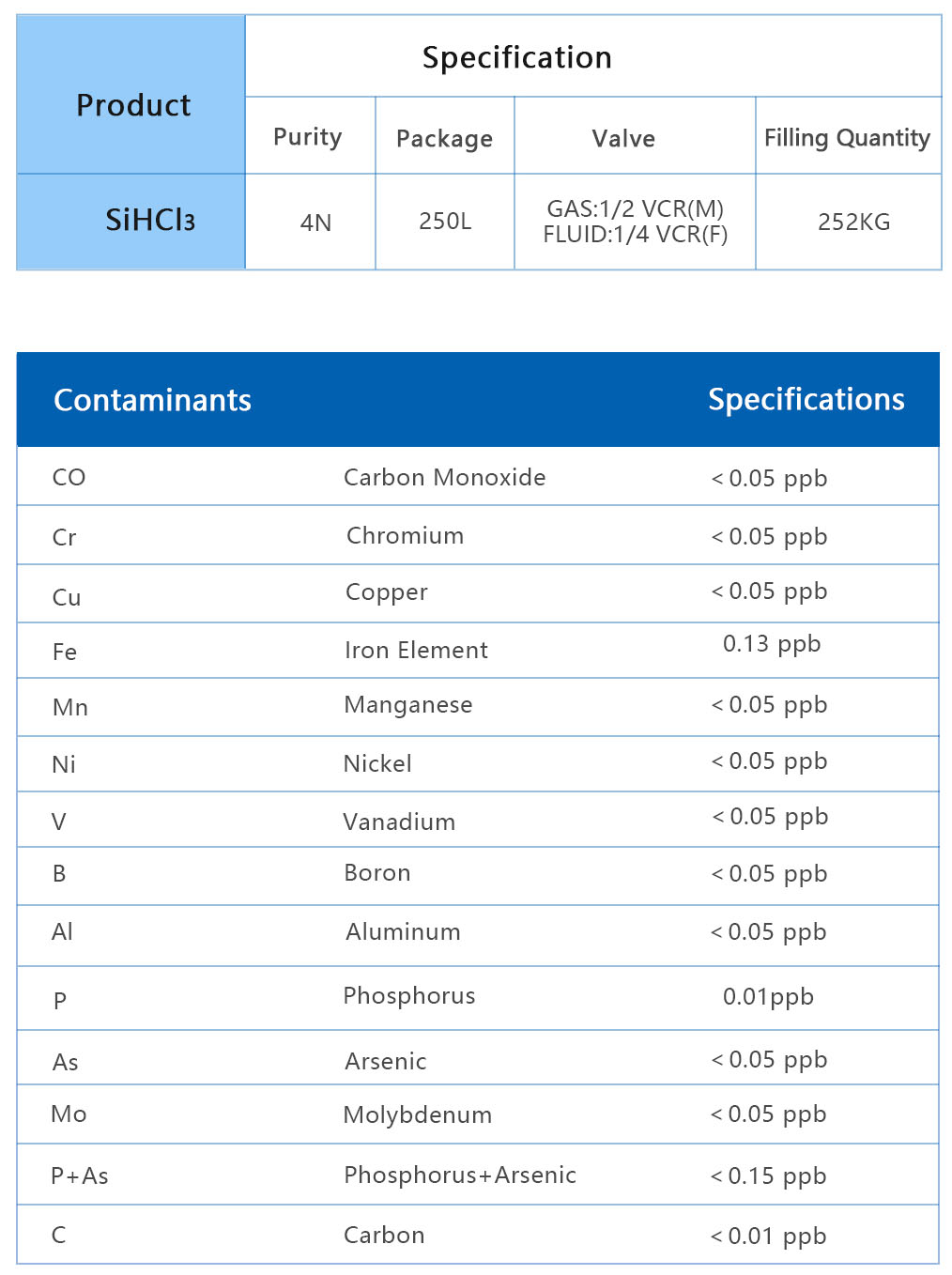Image resolution: width=952 pixels, height=1275 pixels.
Task: Select the Specification header cell
Action: 516,57
